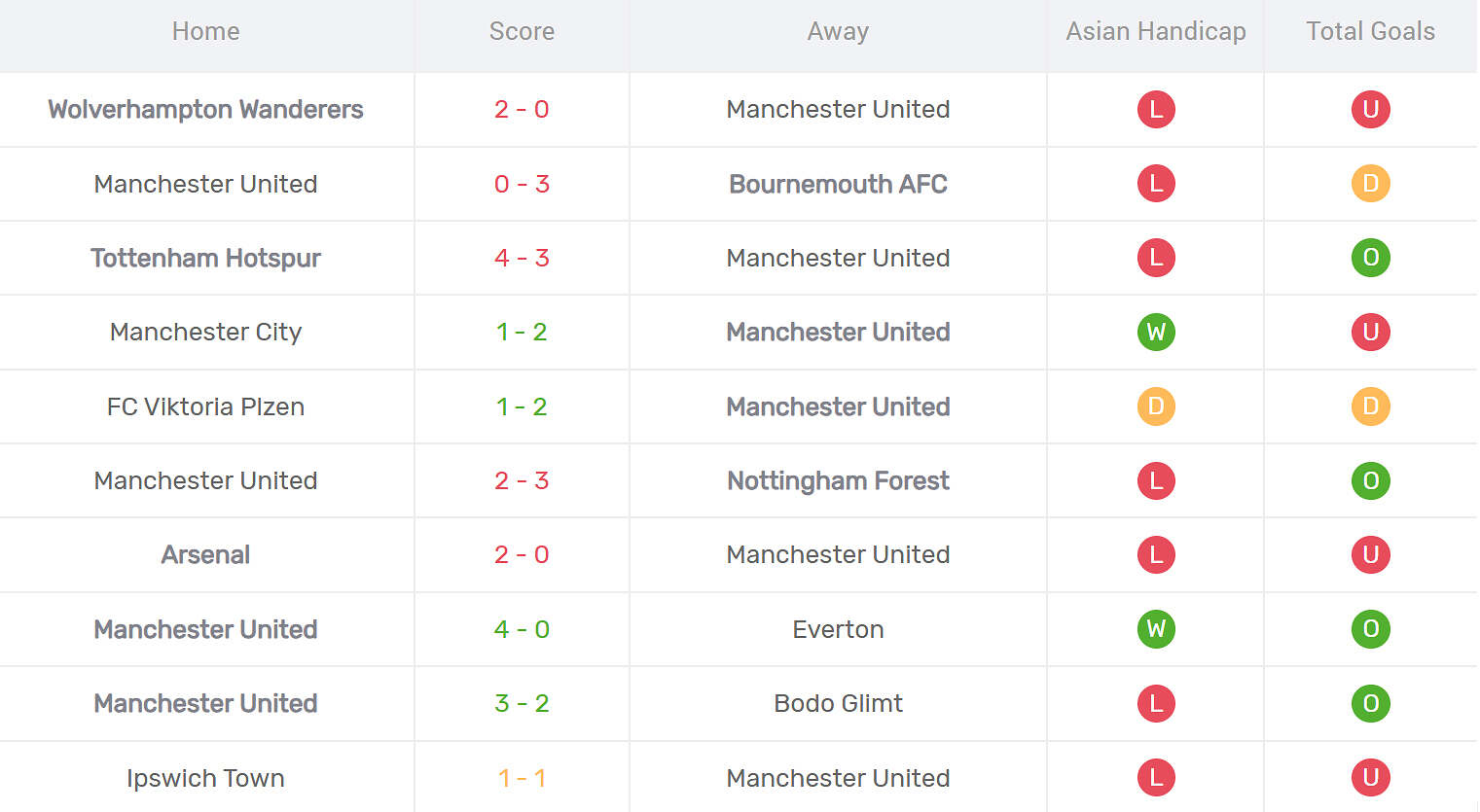Viewport: 1480px width, 812px height.
Task: Select the Total Goals column header
Action: 1370,31
